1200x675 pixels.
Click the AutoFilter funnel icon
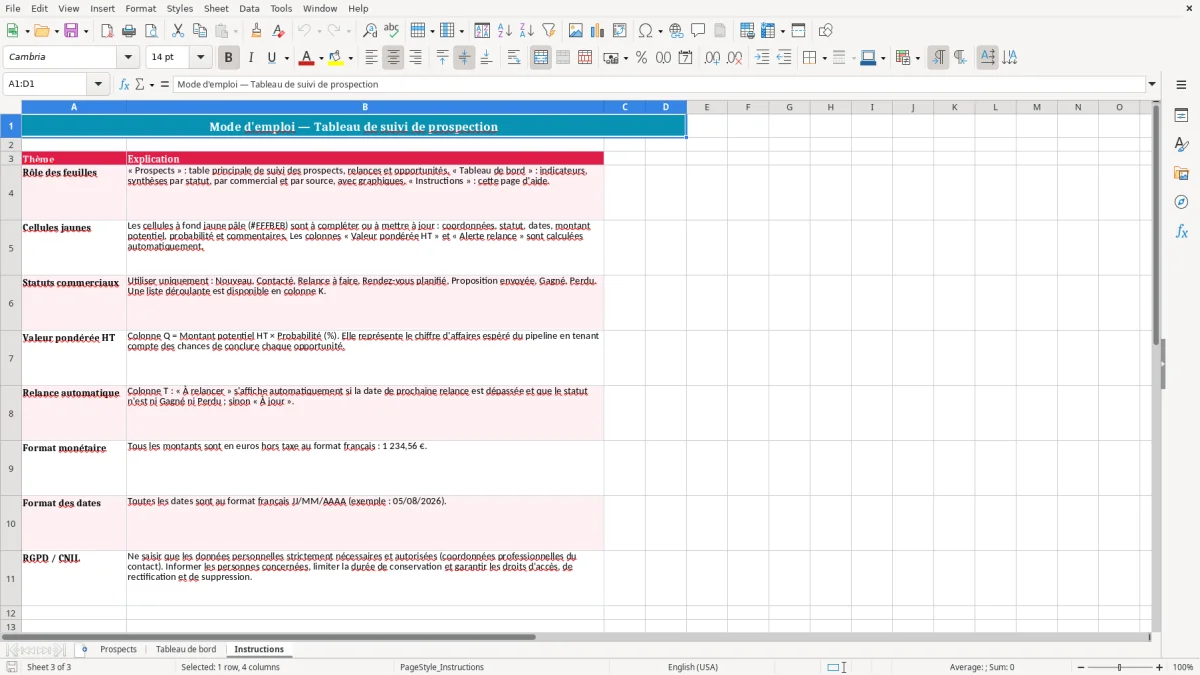549,31
